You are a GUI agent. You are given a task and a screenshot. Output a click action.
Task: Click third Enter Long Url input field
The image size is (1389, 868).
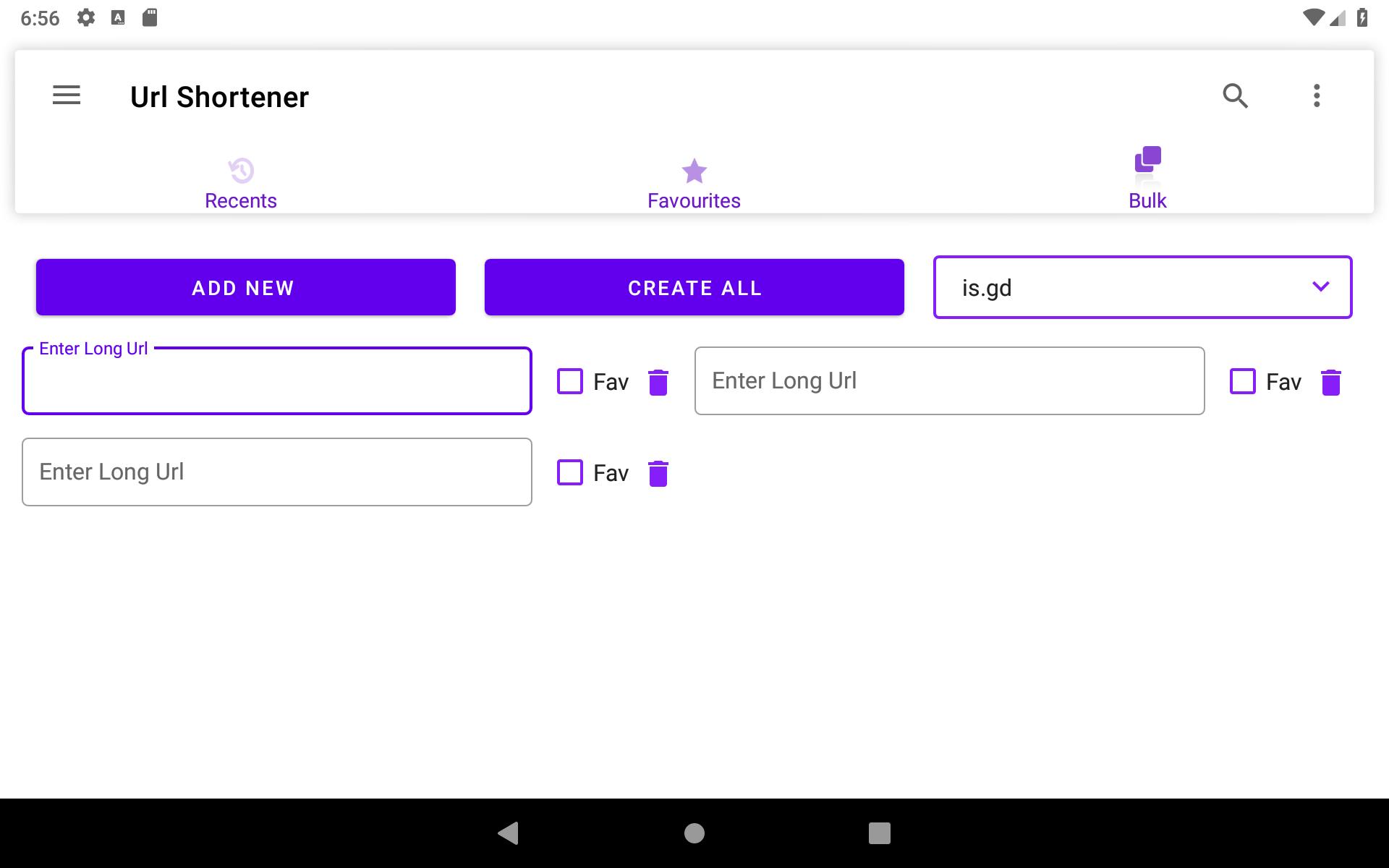276,472
